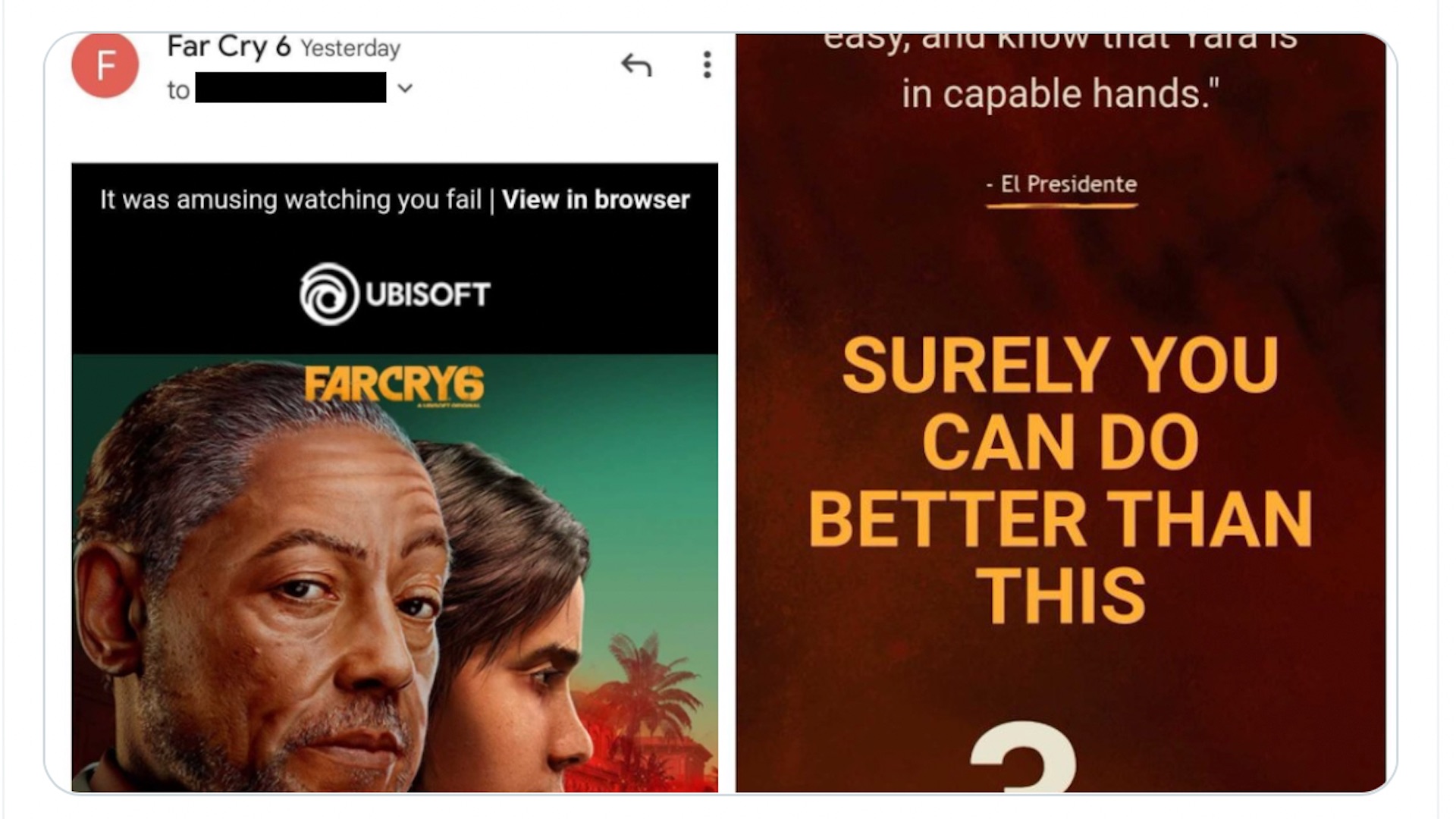Expand recipient details chevron
The height and width of the screenshot is (819, 1456).
click(x=405, y=89)
